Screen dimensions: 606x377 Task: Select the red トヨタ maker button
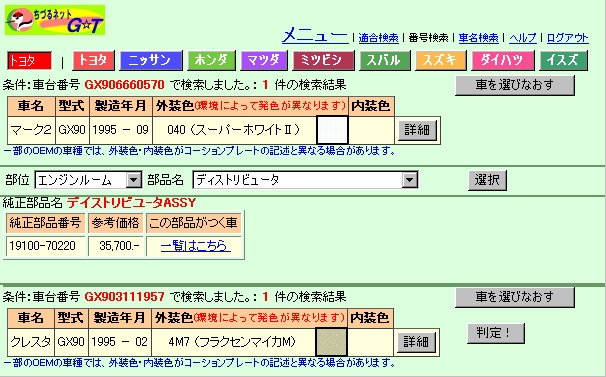(x=93, y=60)
